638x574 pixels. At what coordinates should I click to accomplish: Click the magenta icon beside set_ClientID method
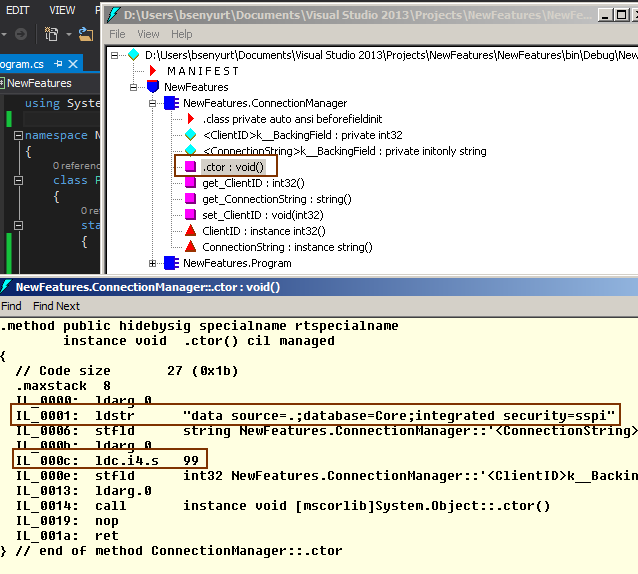pos(190,215)
